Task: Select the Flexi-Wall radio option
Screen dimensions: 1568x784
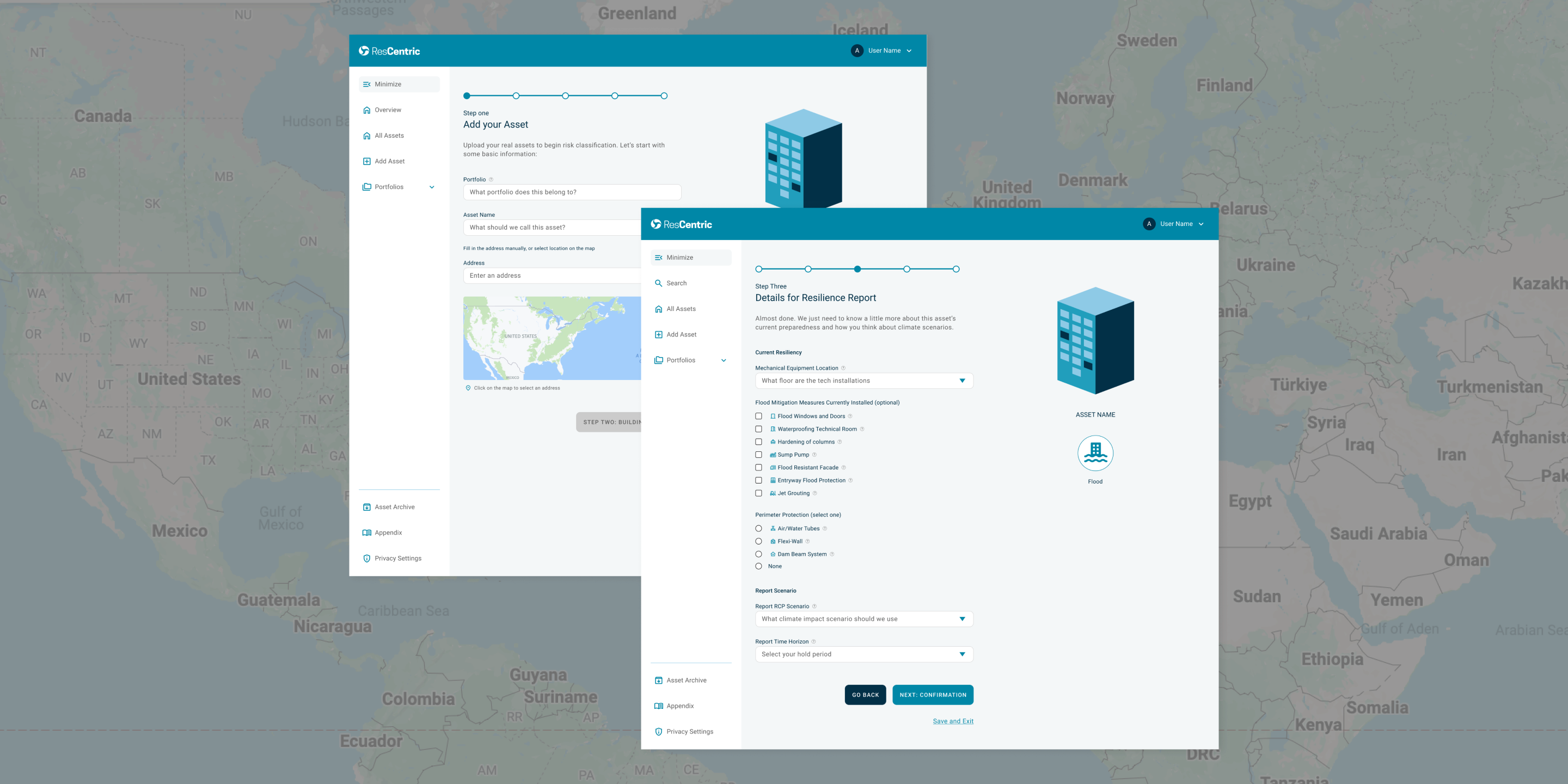Action: click(758, 541)
